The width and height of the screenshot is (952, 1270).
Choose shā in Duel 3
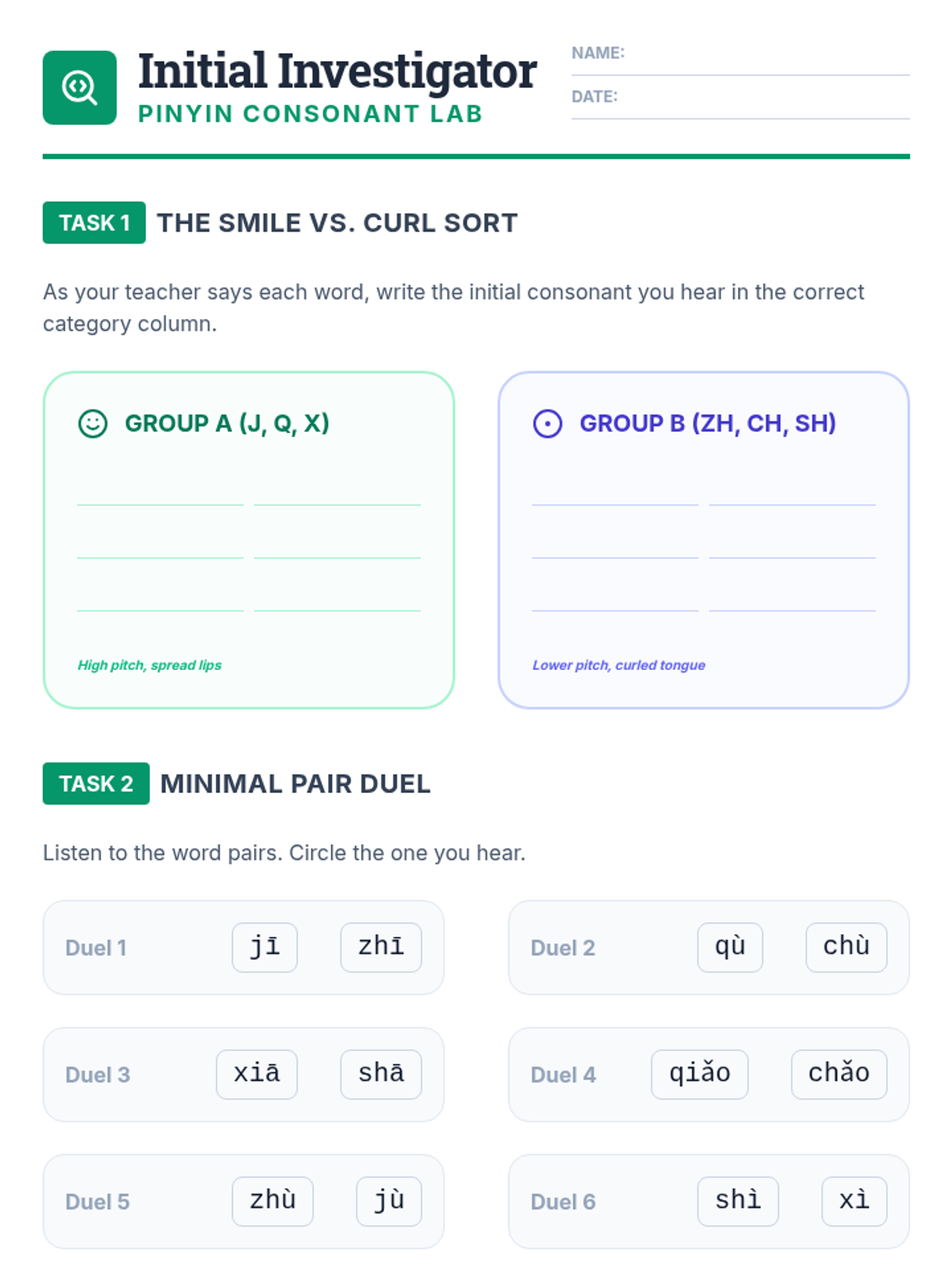pyautogui.click(x=381, y=1074)
